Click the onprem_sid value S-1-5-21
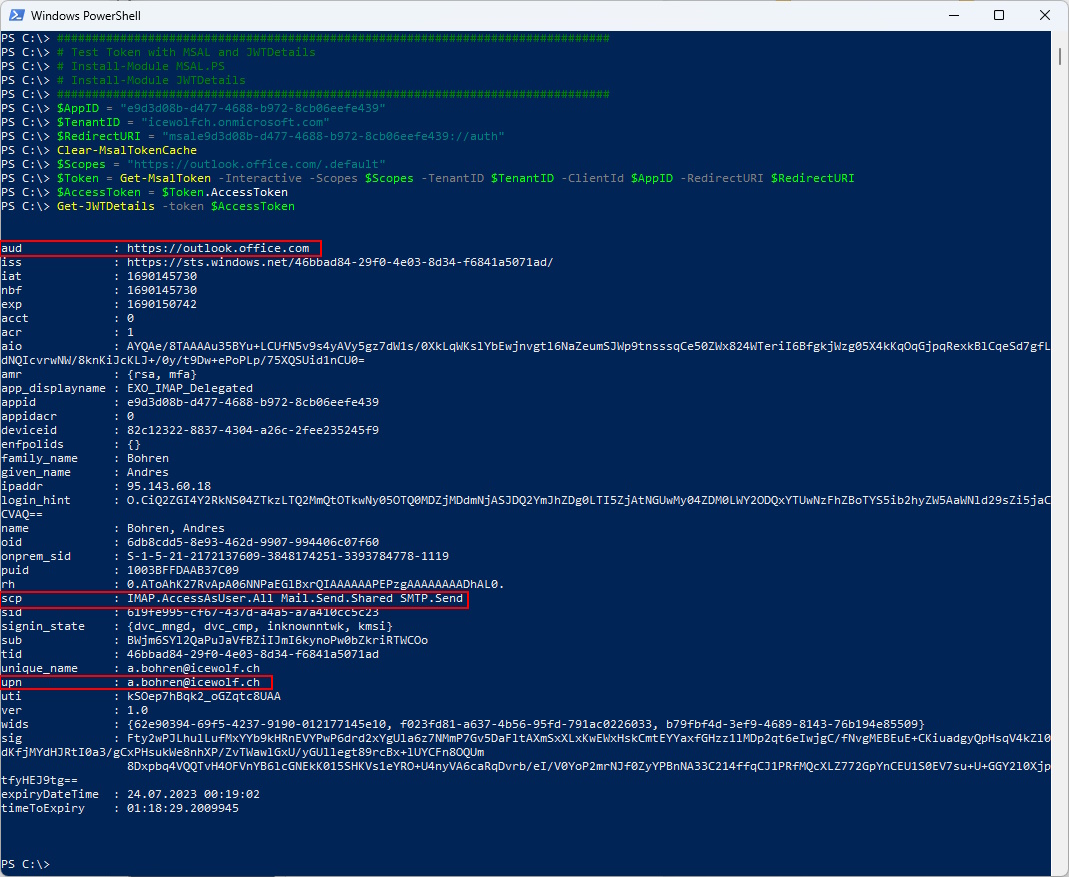This screenshot has height=877, width=1069. click(x=288, y=556)
